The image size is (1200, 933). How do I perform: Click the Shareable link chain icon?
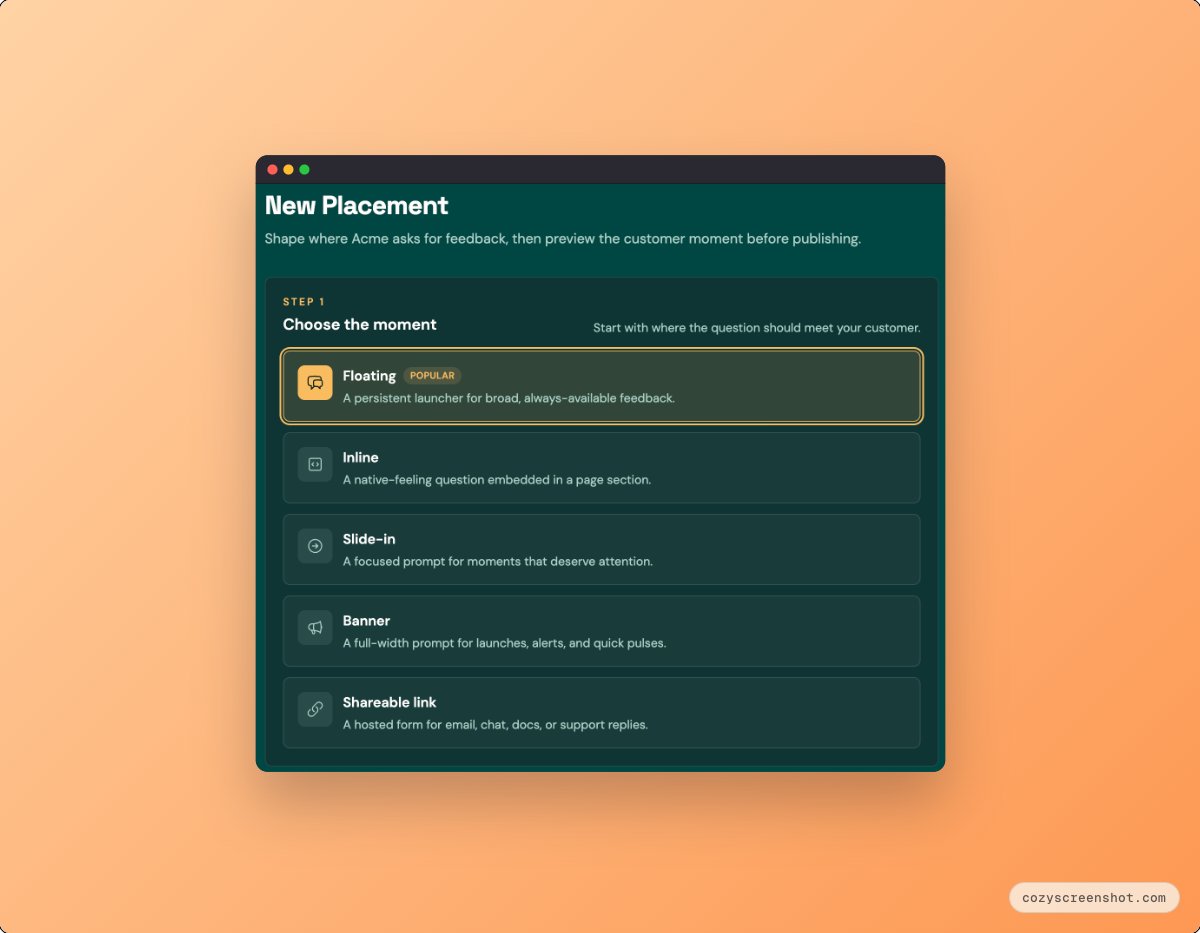[315, 709]
